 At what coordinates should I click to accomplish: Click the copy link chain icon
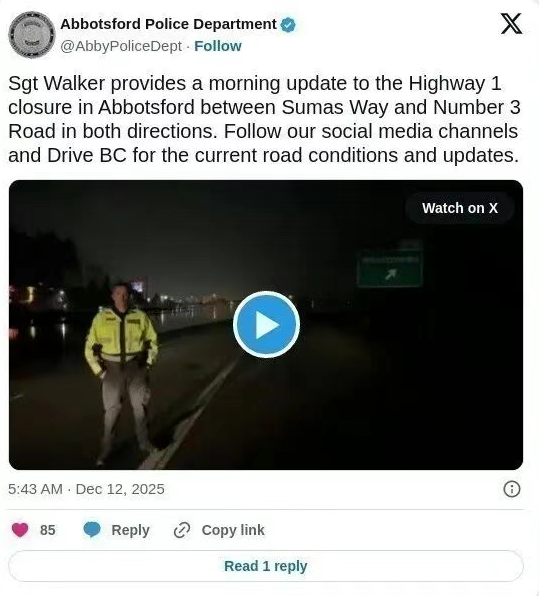pos(182,530)
